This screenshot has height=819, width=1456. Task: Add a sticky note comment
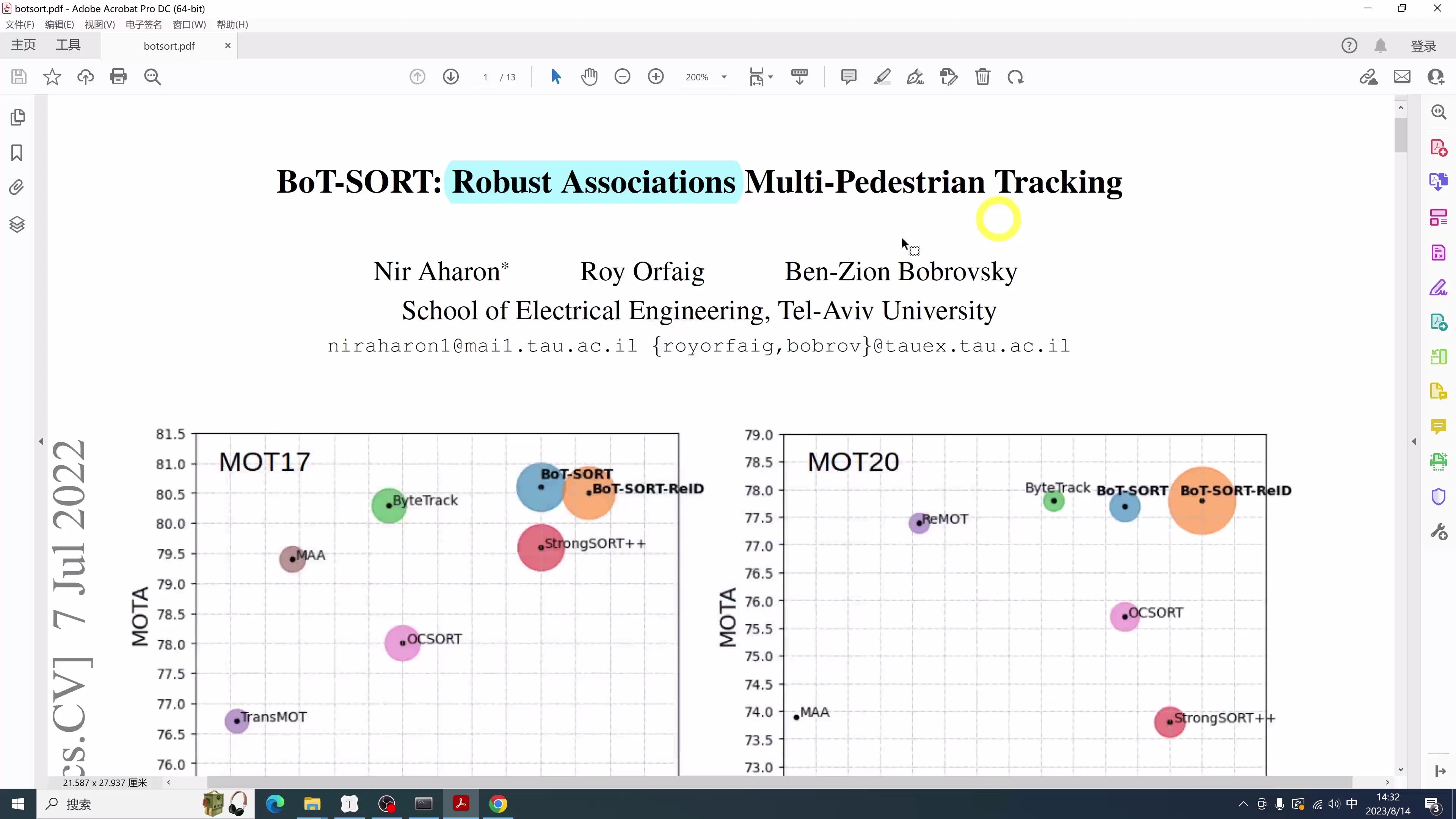(x=849, y=77)
